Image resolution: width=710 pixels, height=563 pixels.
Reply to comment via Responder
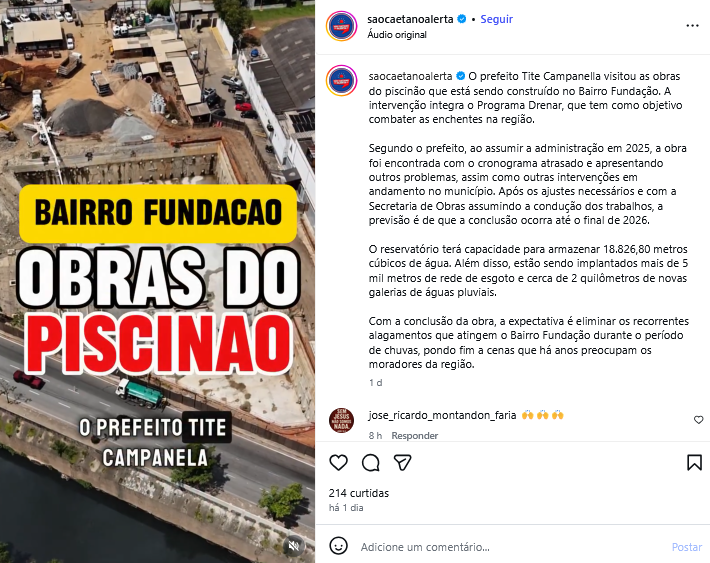point(414,435)
